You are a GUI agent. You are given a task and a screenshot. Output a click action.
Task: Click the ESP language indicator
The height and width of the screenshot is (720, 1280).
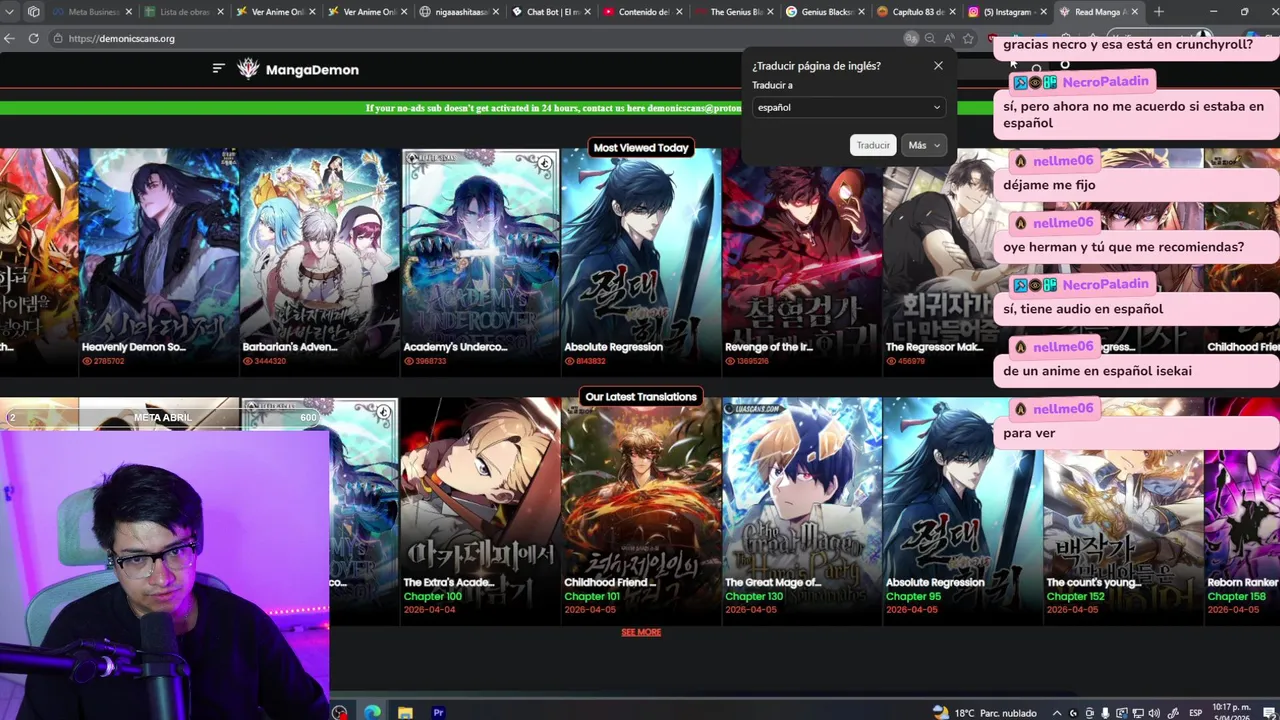(1196, 713)
